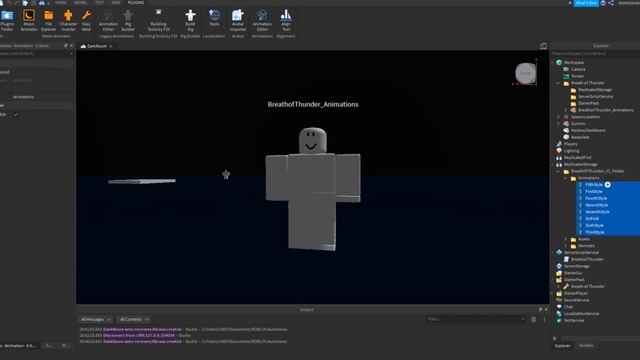Close the Properties panel

(72, 46)
